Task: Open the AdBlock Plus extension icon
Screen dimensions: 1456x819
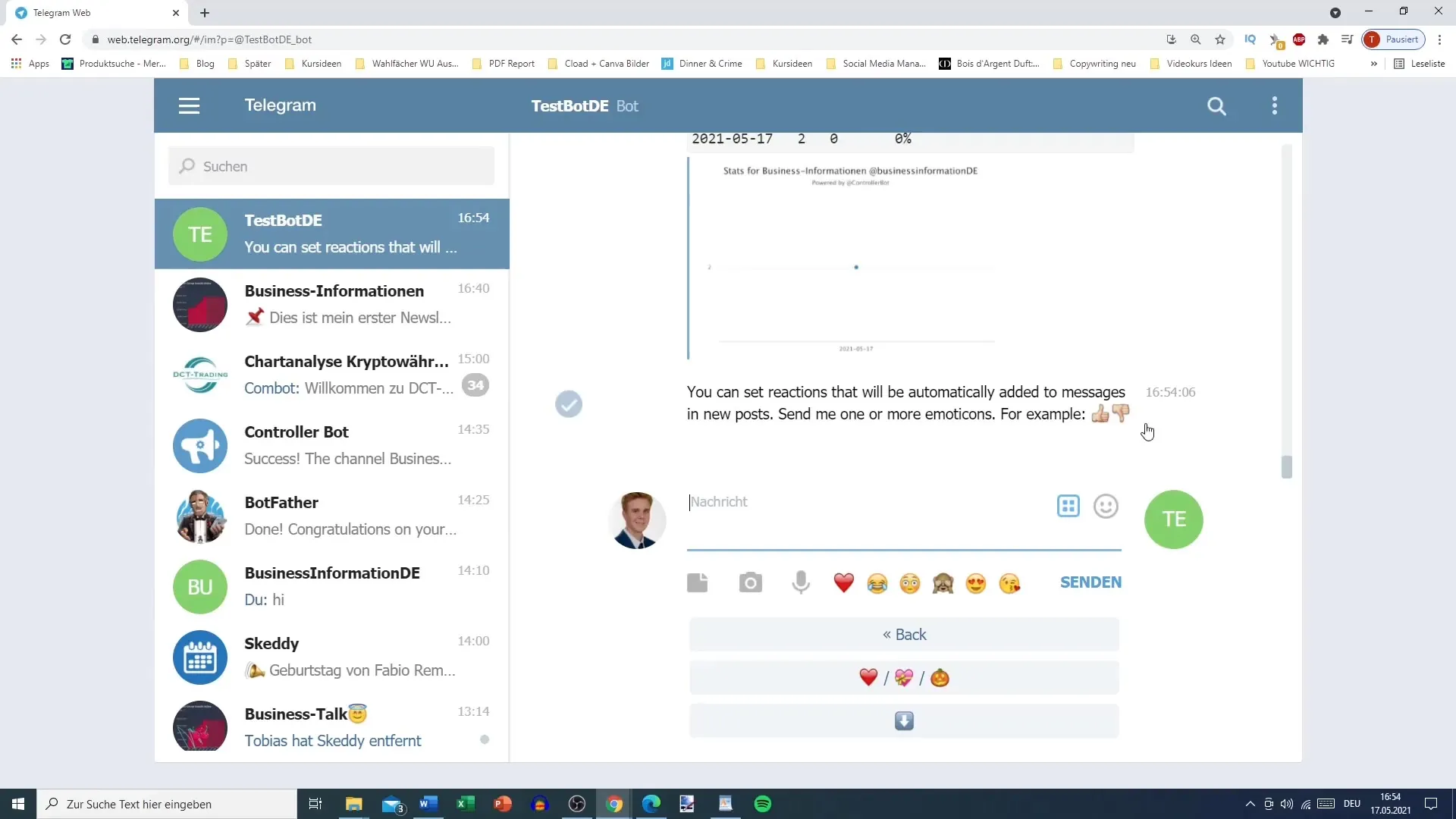Action: 1299,39
